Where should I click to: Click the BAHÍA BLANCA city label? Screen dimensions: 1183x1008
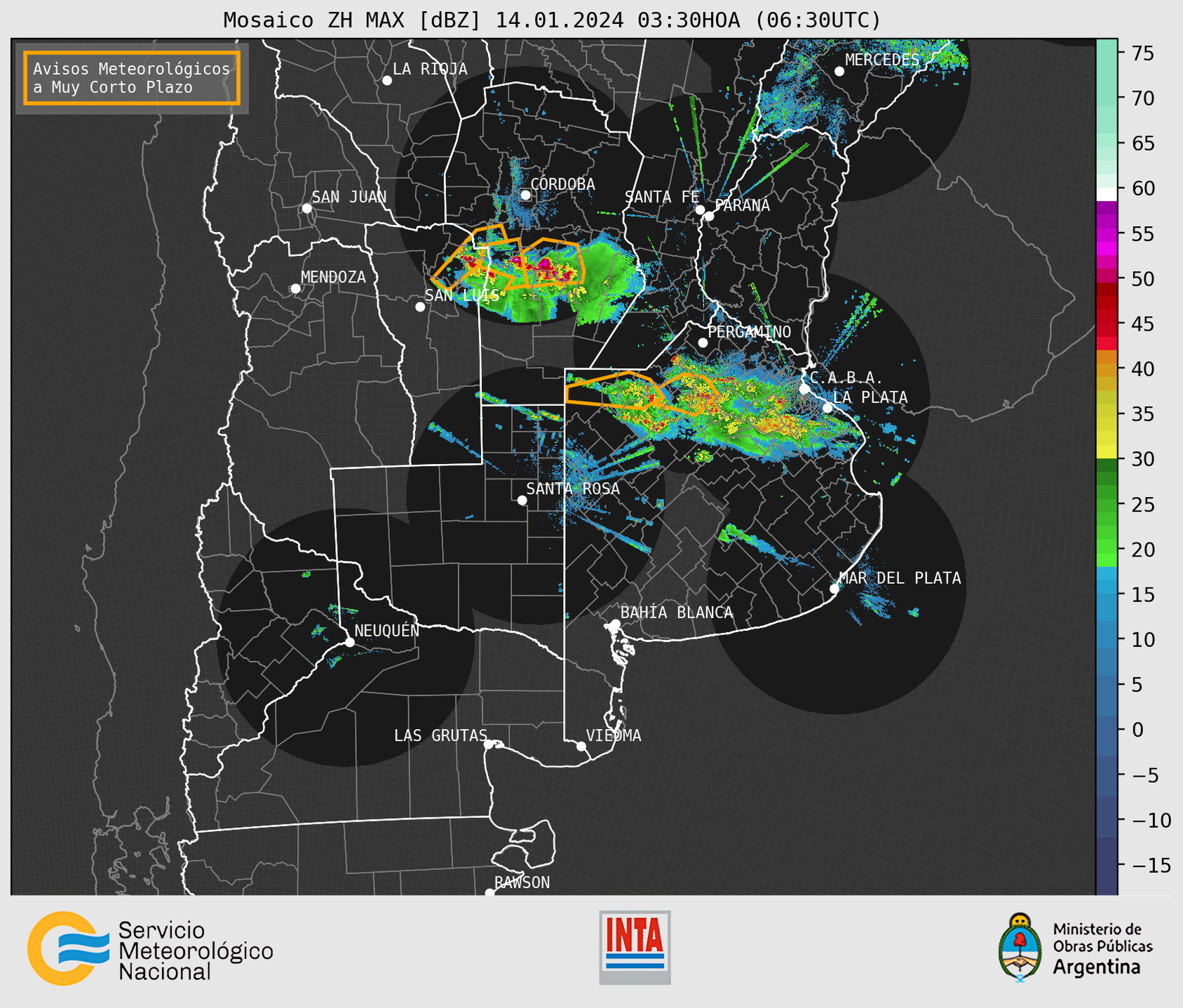coord(677,613)
